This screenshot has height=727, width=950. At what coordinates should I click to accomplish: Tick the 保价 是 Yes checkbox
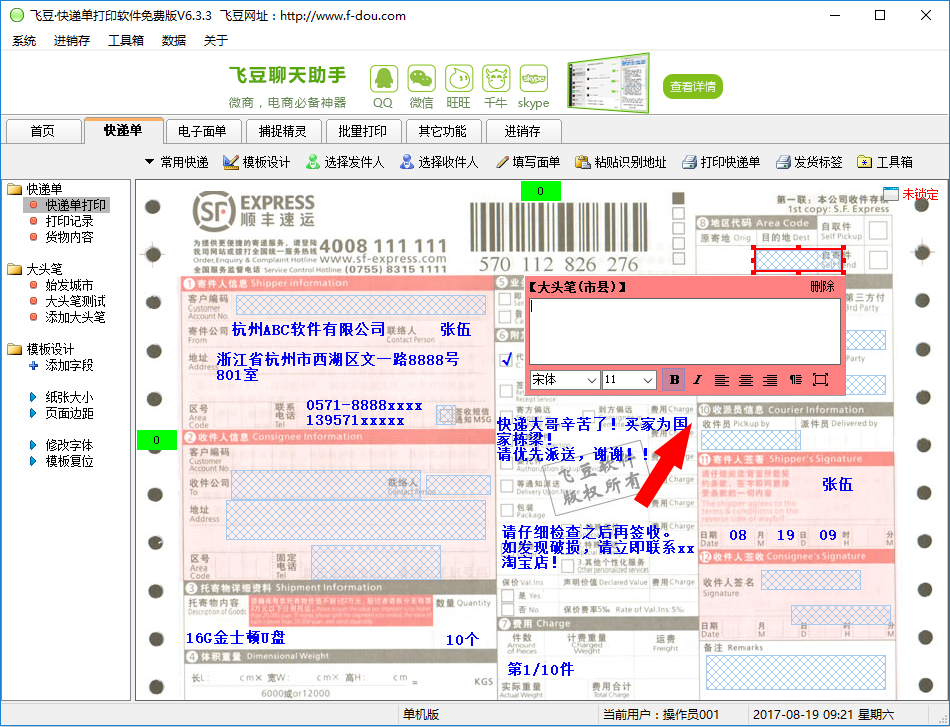pos(507,596)
